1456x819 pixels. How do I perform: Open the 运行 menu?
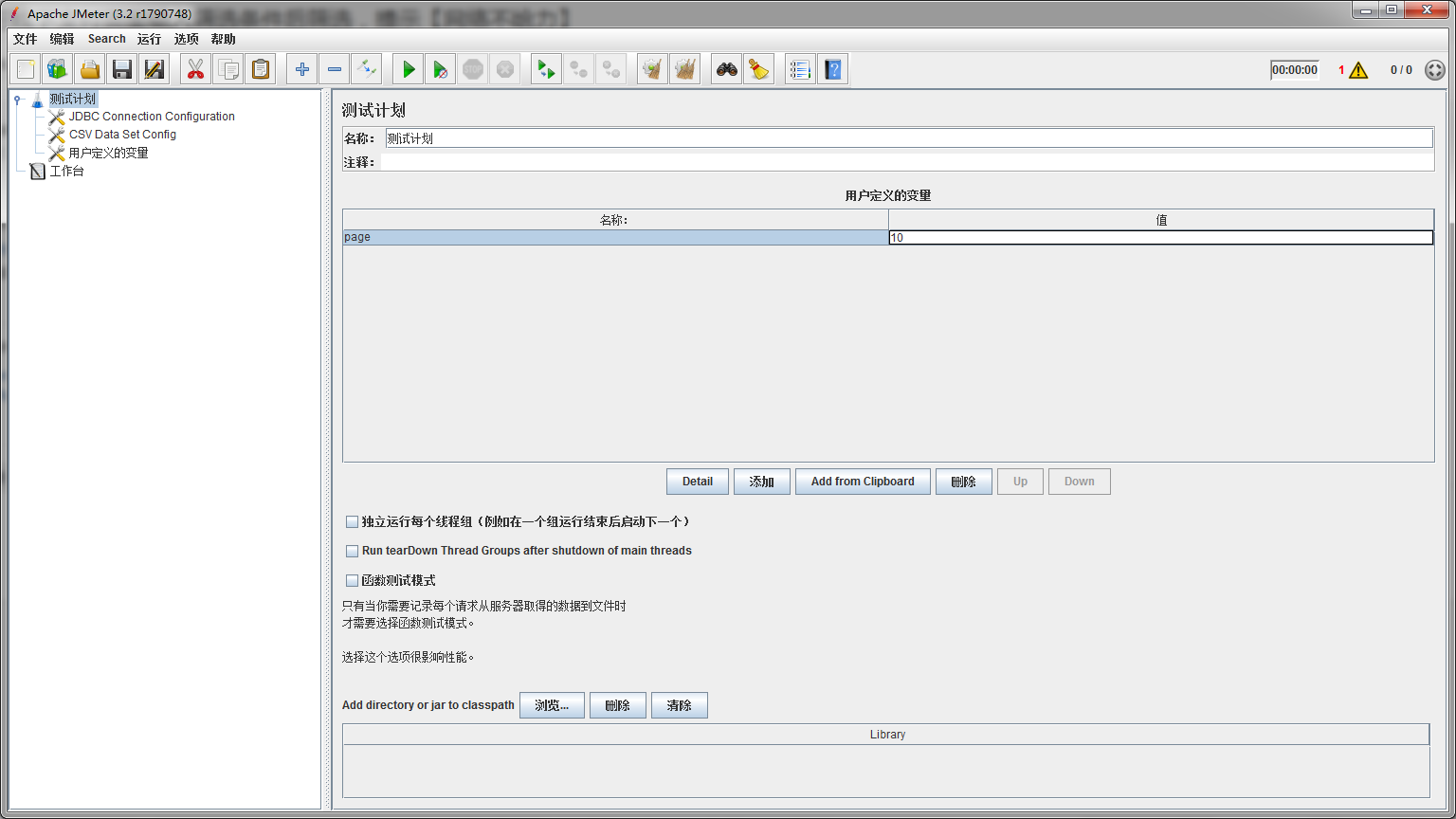150,39
